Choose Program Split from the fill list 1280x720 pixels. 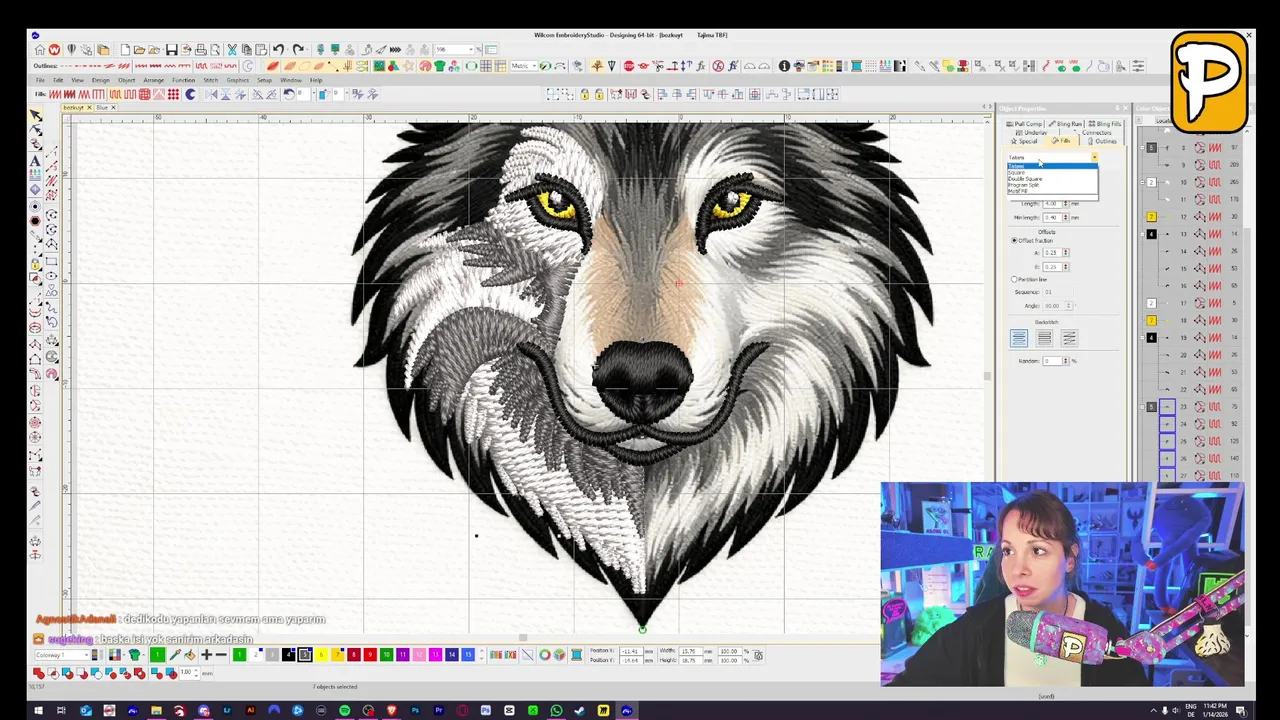[1052, 185]
